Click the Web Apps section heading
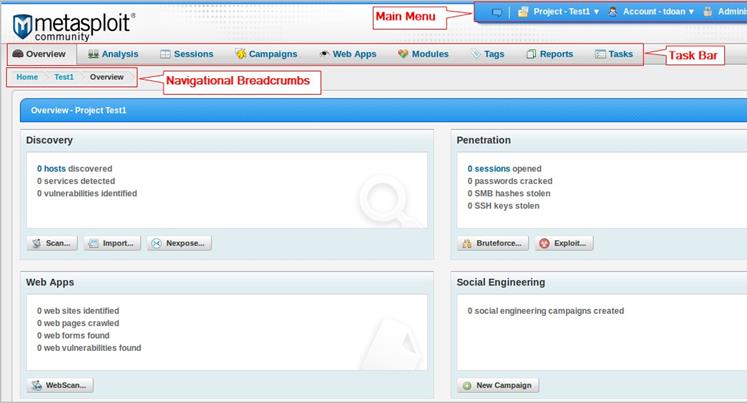The width and height of the screenshot is (747, 403). point(50,282)
